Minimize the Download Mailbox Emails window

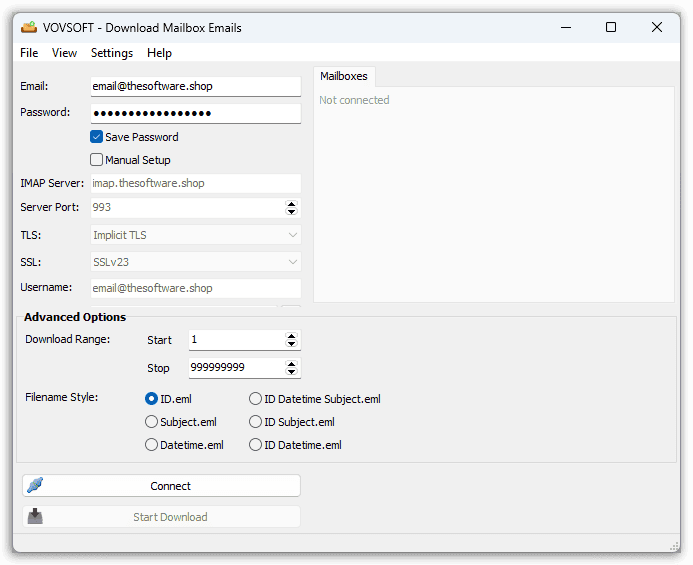coord(566,27)
